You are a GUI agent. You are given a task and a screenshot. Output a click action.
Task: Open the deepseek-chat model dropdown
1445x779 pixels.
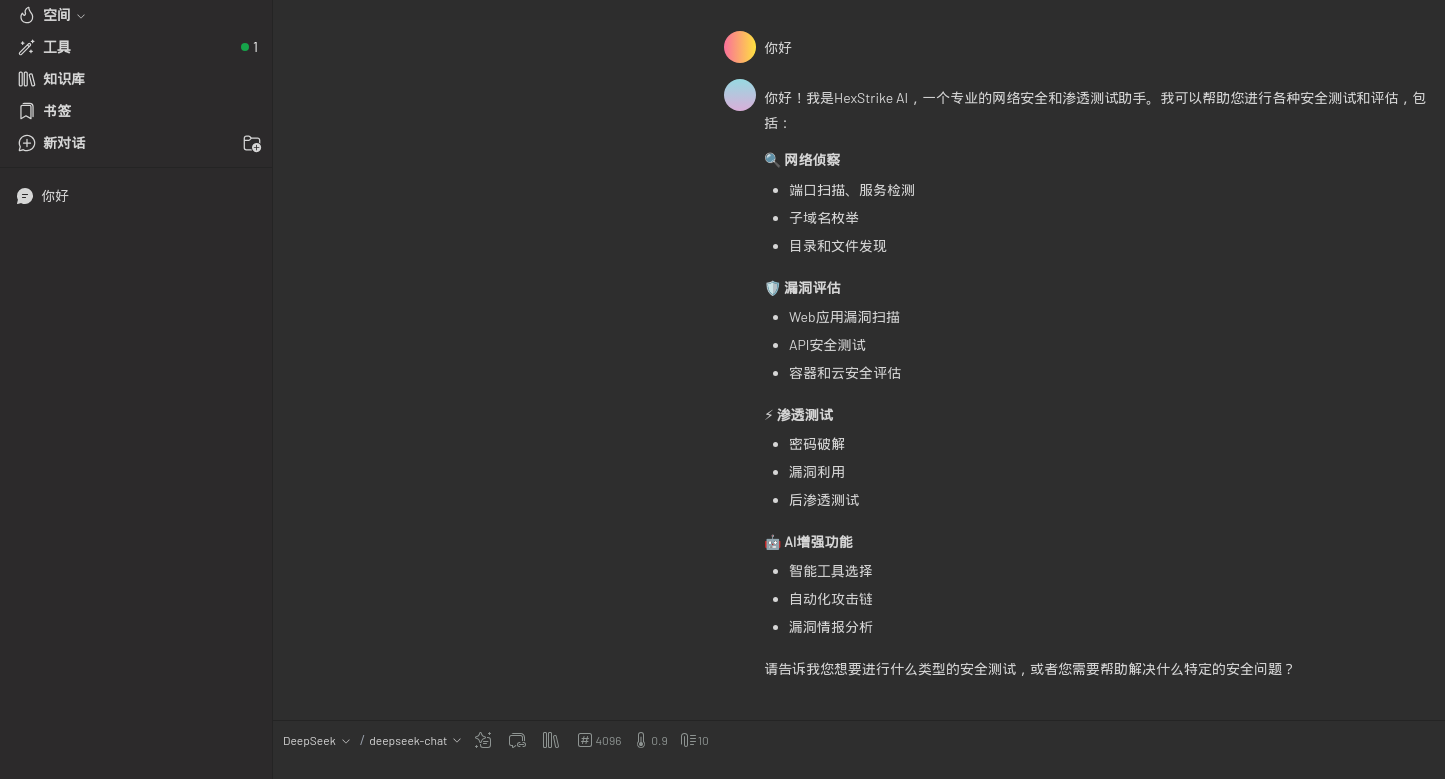click(x=414, y=741)
